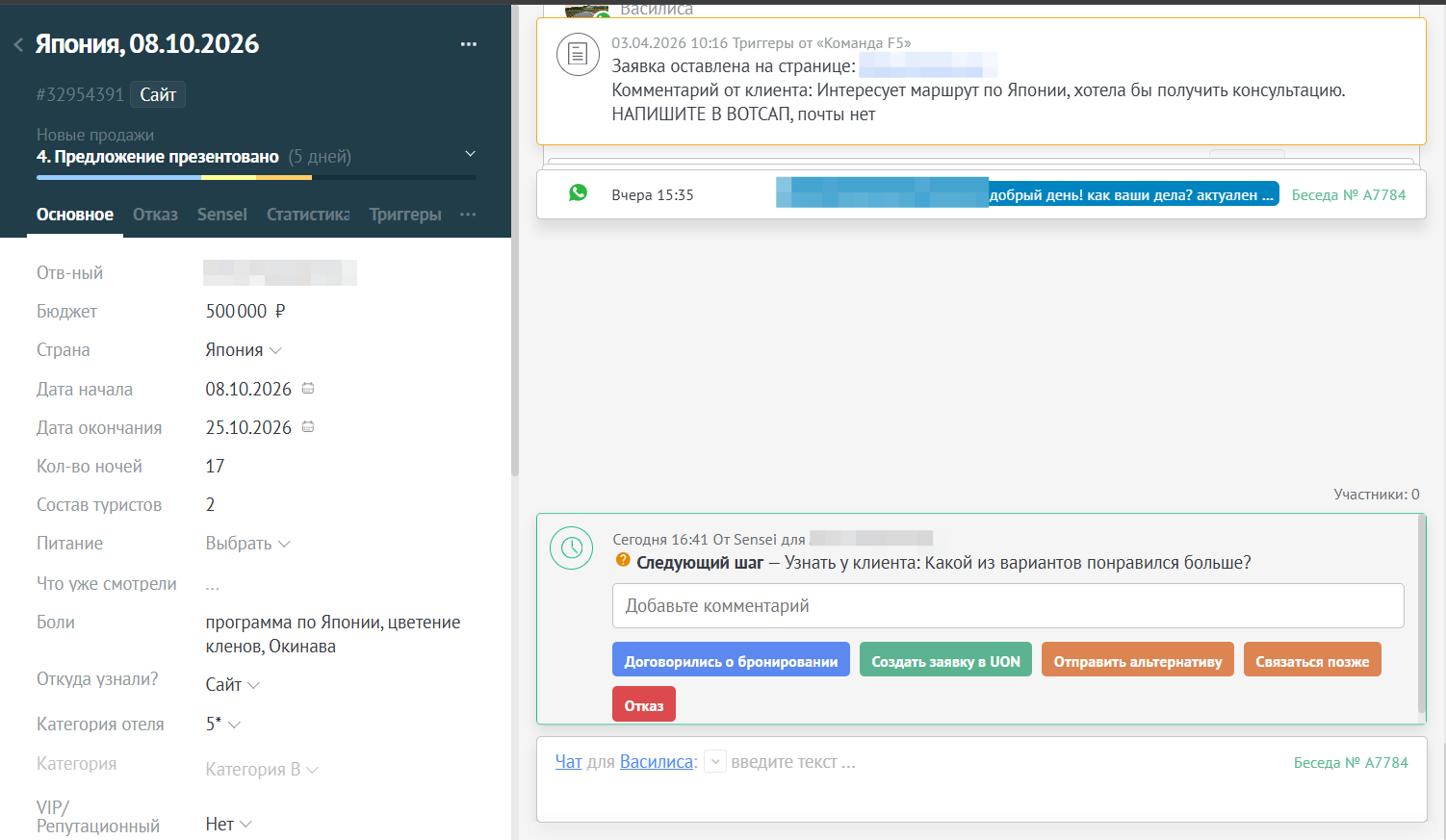Click the note icon in trigger message
The width and height of the screenshot is (1446, 840).
point(578,54)
